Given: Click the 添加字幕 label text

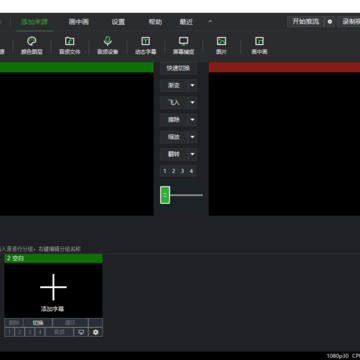Looking at the screenshot, I should tap(53, 309).
